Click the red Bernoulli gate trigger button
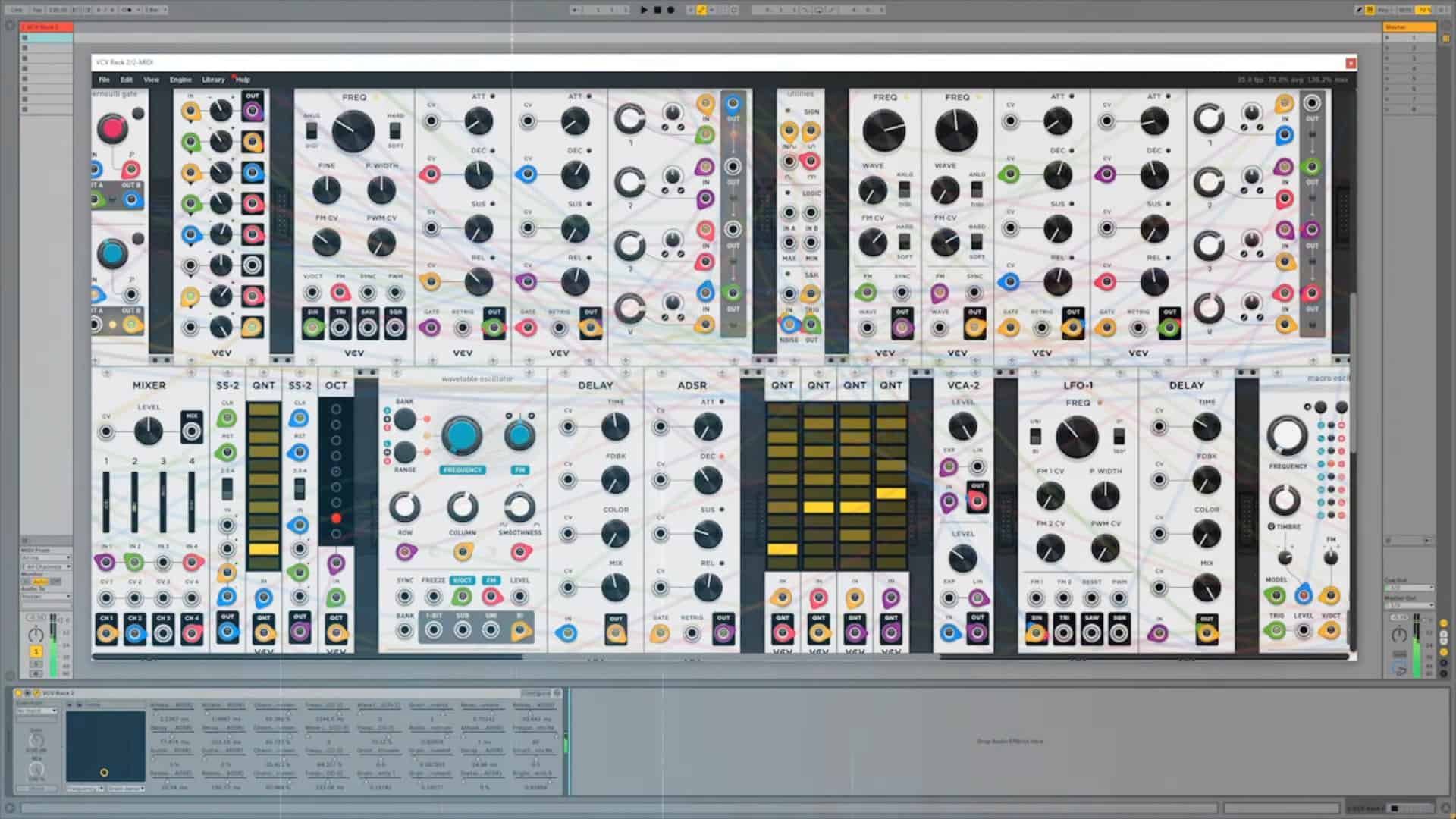 pos(112,128)
